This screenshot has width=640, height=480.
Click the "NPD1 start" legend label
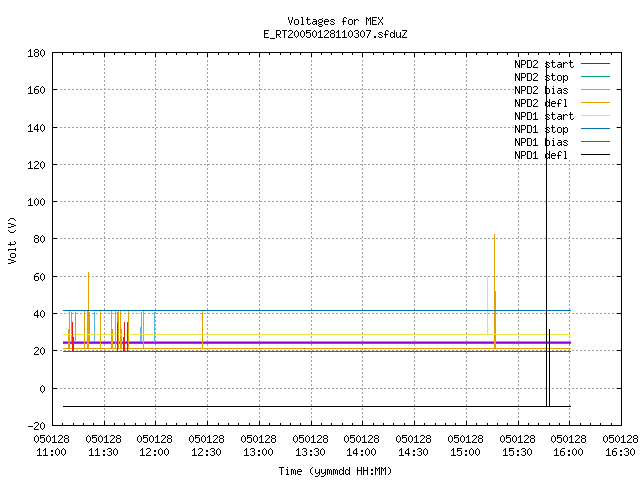544,116
